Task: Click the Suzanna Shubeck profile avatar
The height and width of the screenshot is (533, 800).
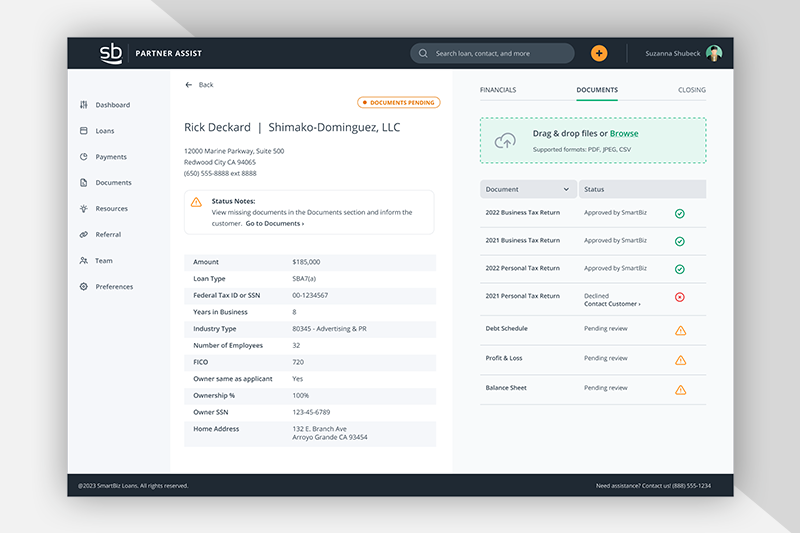Action: click(x=714, y=53)
